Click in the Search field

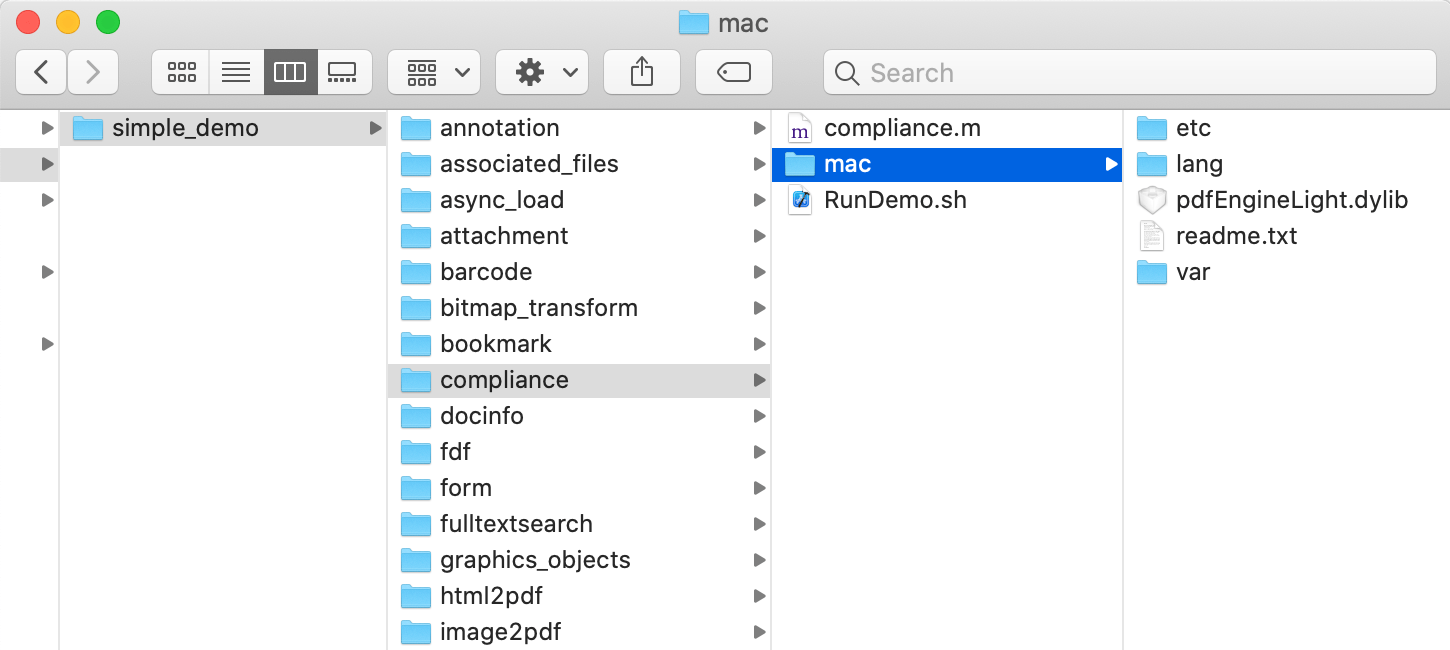(1130, 72)
